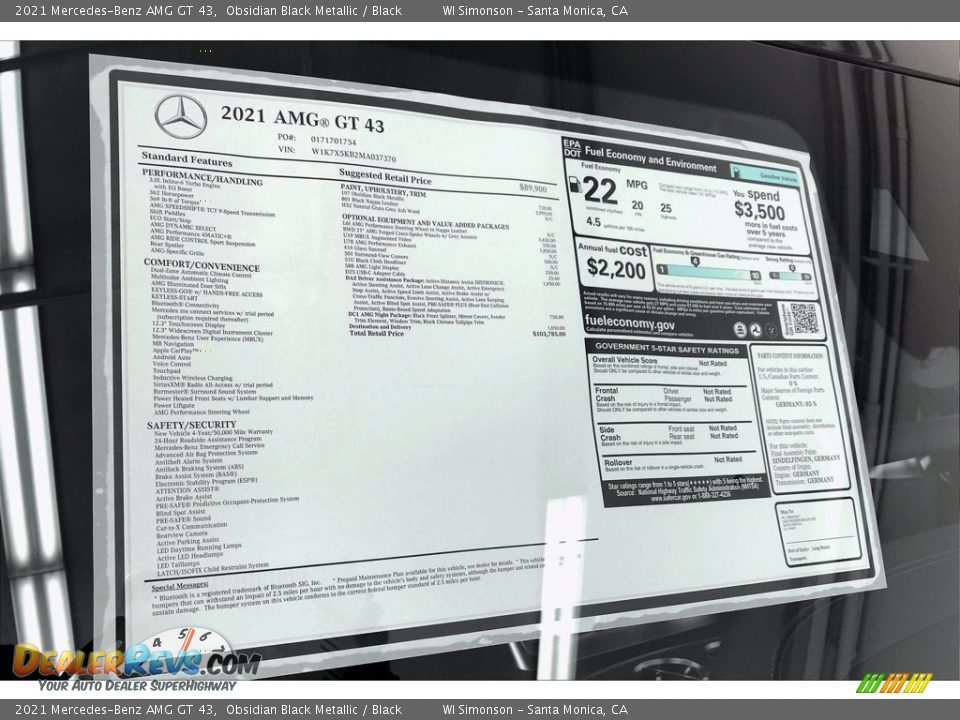
Task: Click the green-yellow striped logo bottom right
Action: pos(893,683)
